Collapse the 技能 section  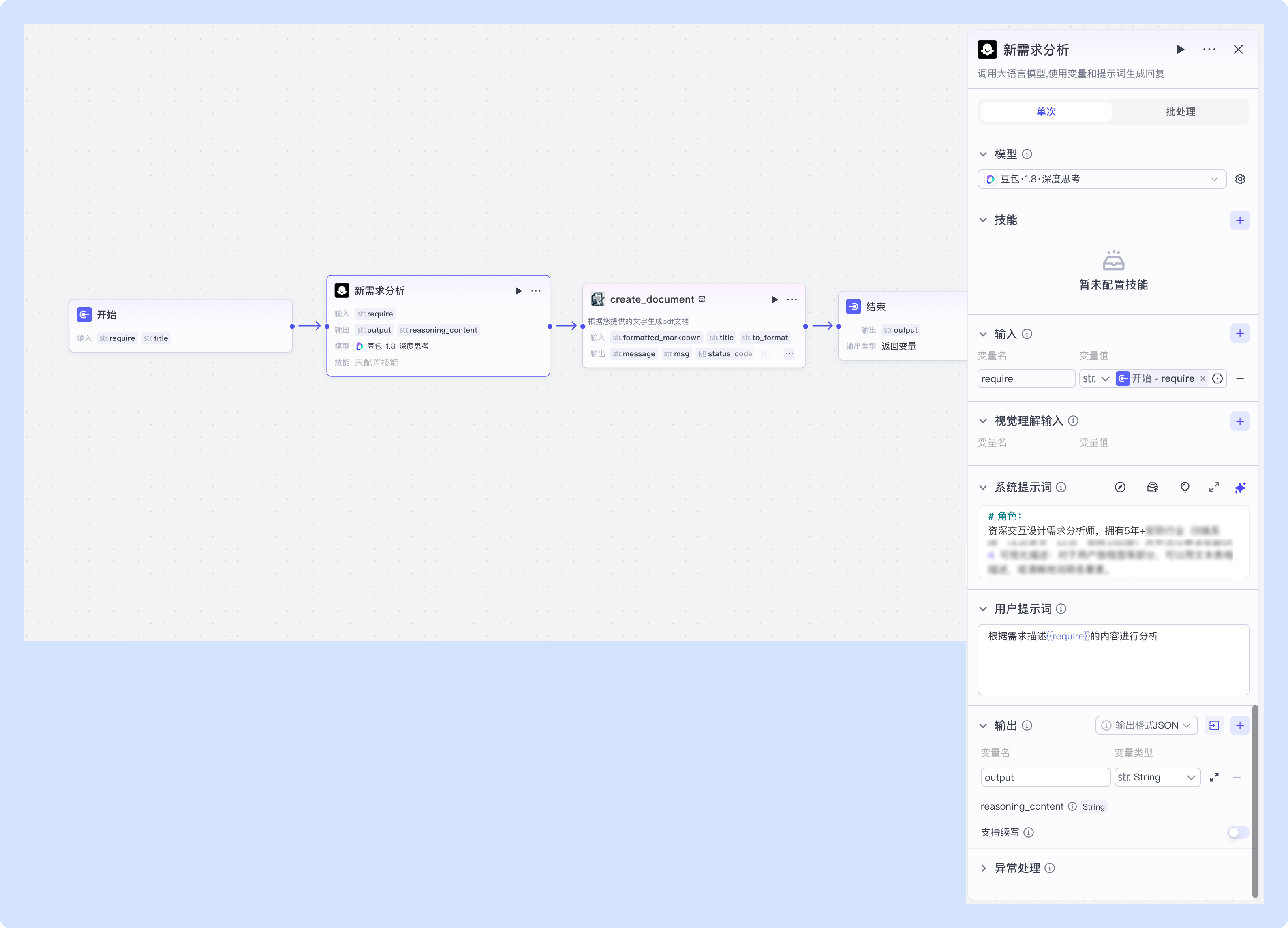click(x=983, y=220)
